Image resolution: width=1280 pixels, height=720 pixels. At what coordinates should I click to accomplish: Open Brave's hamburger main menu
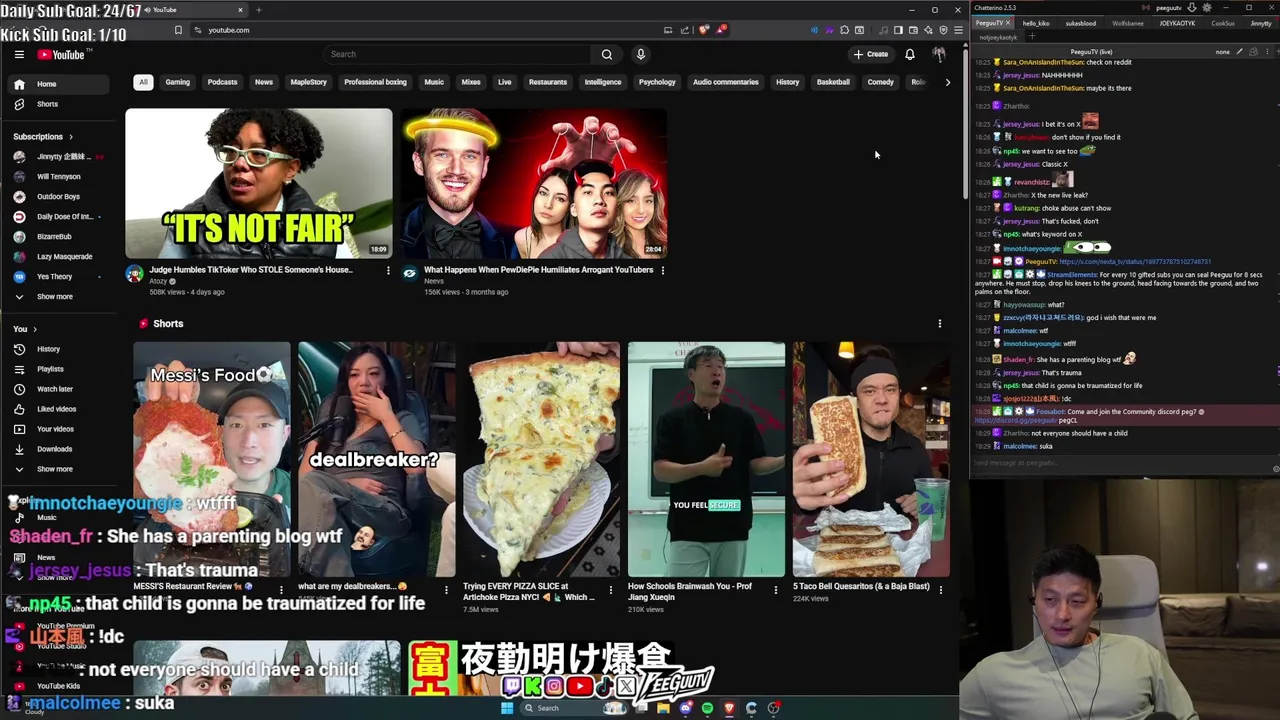[x=958, y=30]
